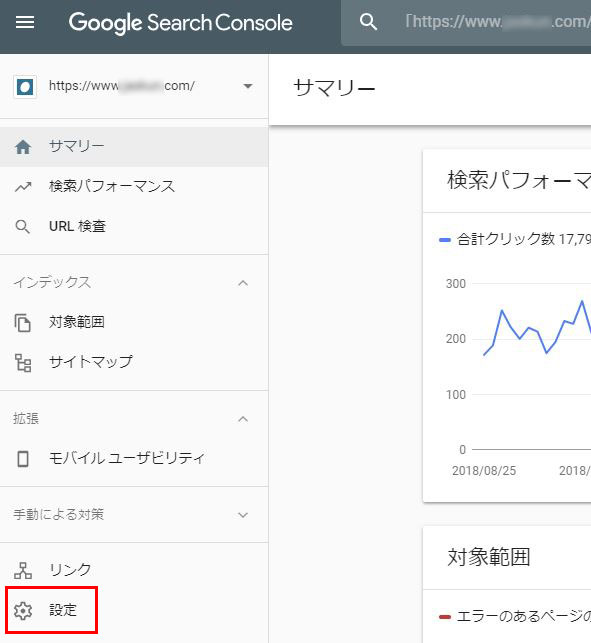Click the pages icon beside 対象範囲
Screen dimensions: 591x643
point(23,323)
